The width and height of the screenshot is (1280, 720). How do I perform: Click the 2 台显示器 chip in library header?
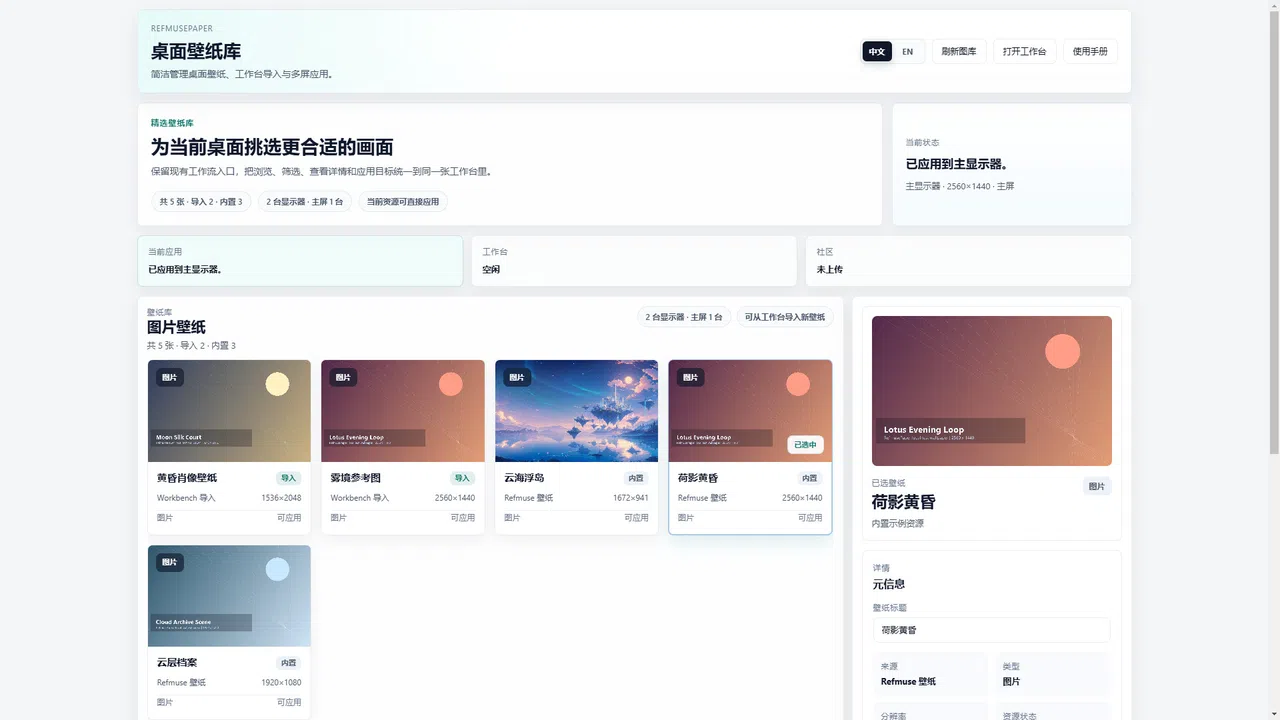coord(684,317)
